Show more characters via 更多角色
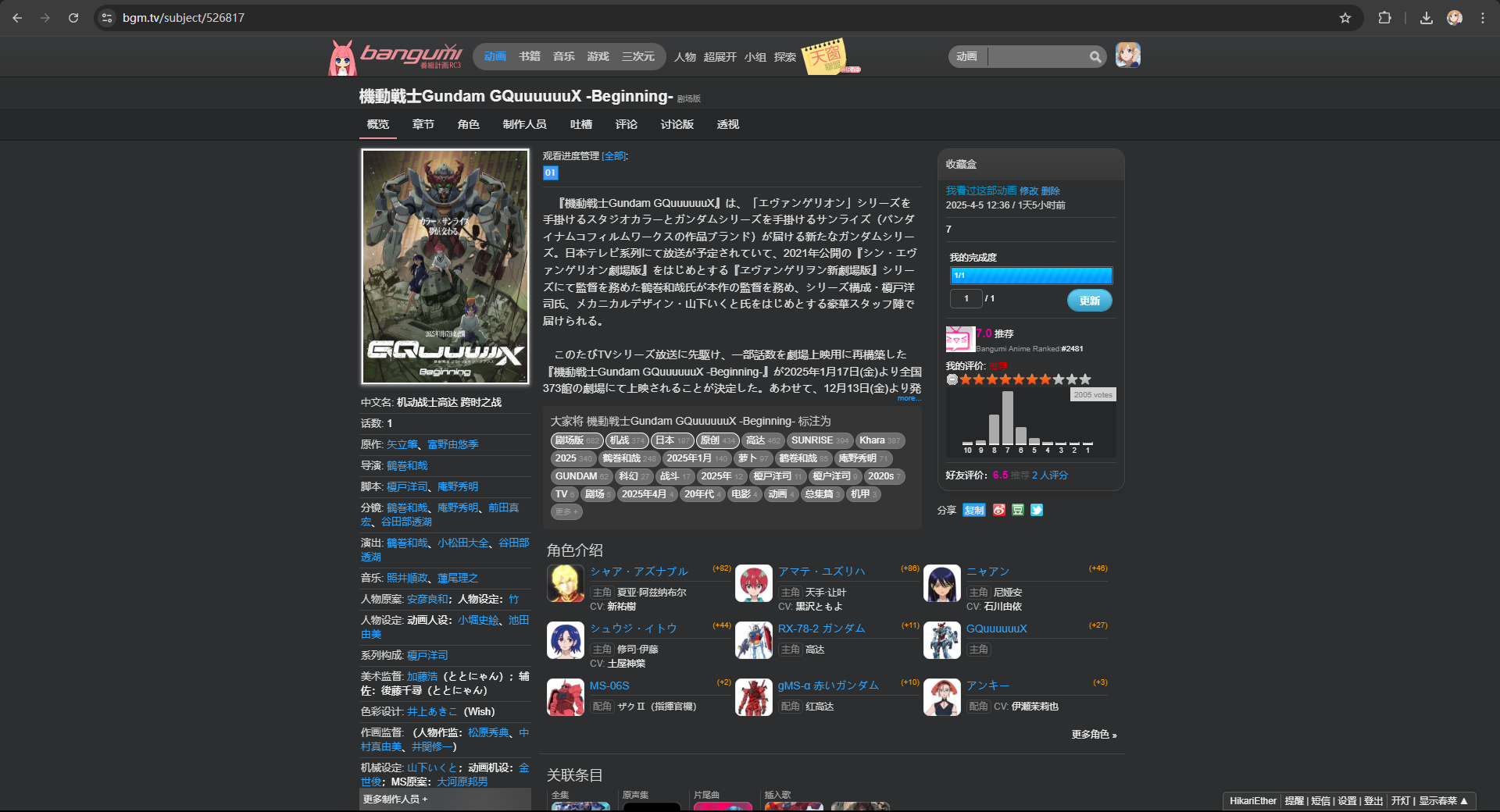Viewport: 1500px width, 812px height. 1094,734
